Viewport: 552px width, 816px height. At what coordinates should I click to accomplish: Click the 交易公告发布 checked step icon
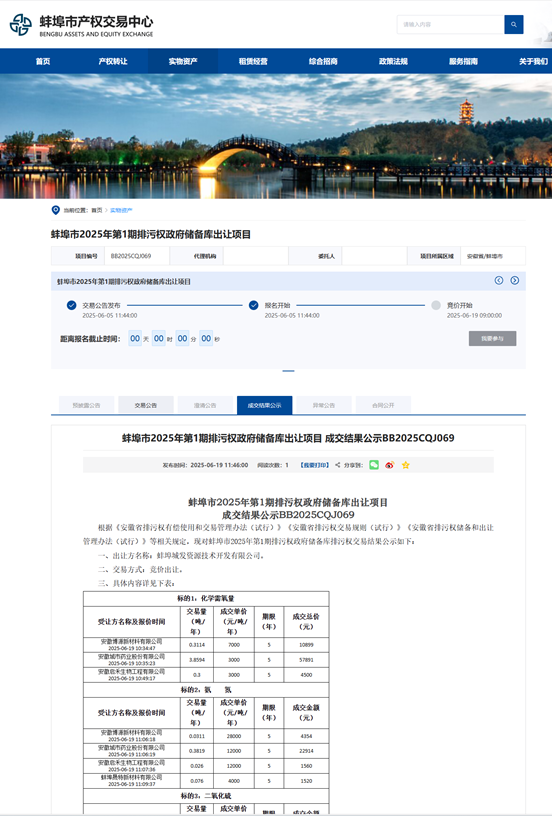pos(72,305)
